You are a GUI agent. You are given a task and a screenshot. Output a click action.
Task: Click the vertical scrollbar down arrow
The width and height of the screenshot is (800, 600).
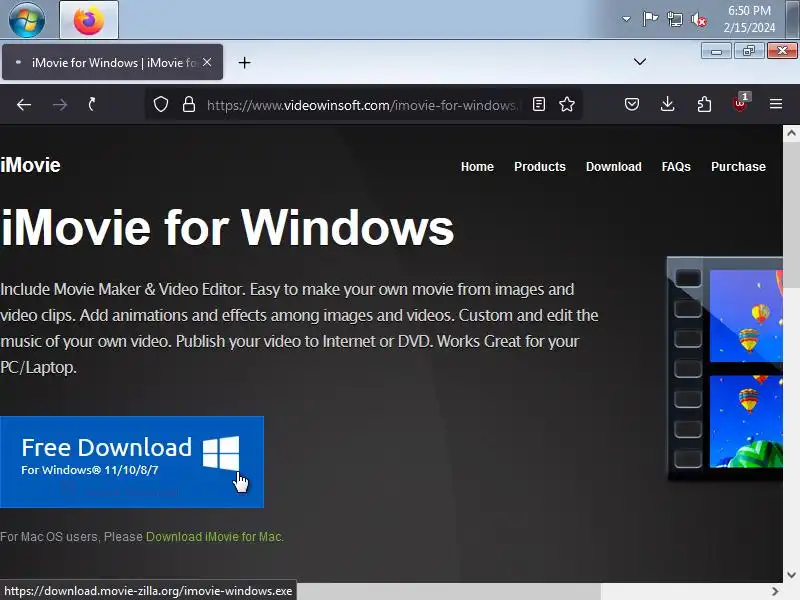(x=791, y=575)
